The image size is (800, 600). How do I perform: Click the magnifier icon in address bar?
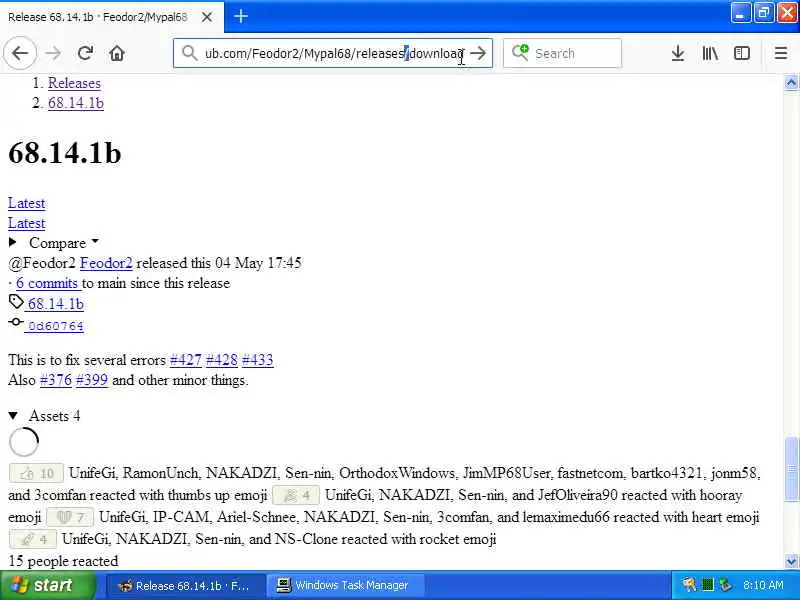point(189,53)
